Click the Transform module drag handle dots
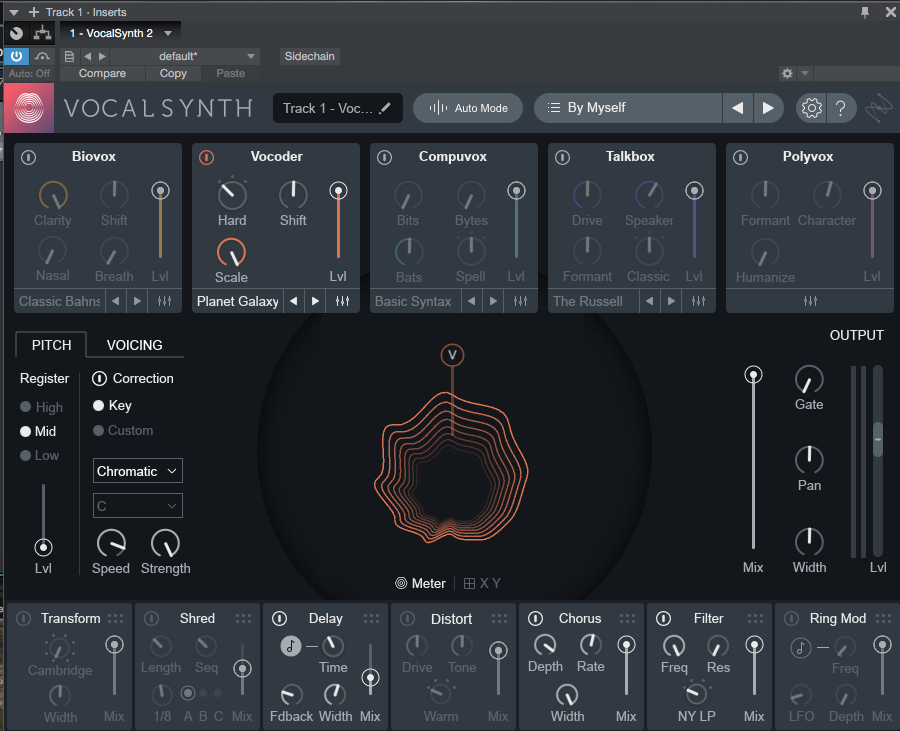This screenshot has width=900, height=731. point(115,618)
